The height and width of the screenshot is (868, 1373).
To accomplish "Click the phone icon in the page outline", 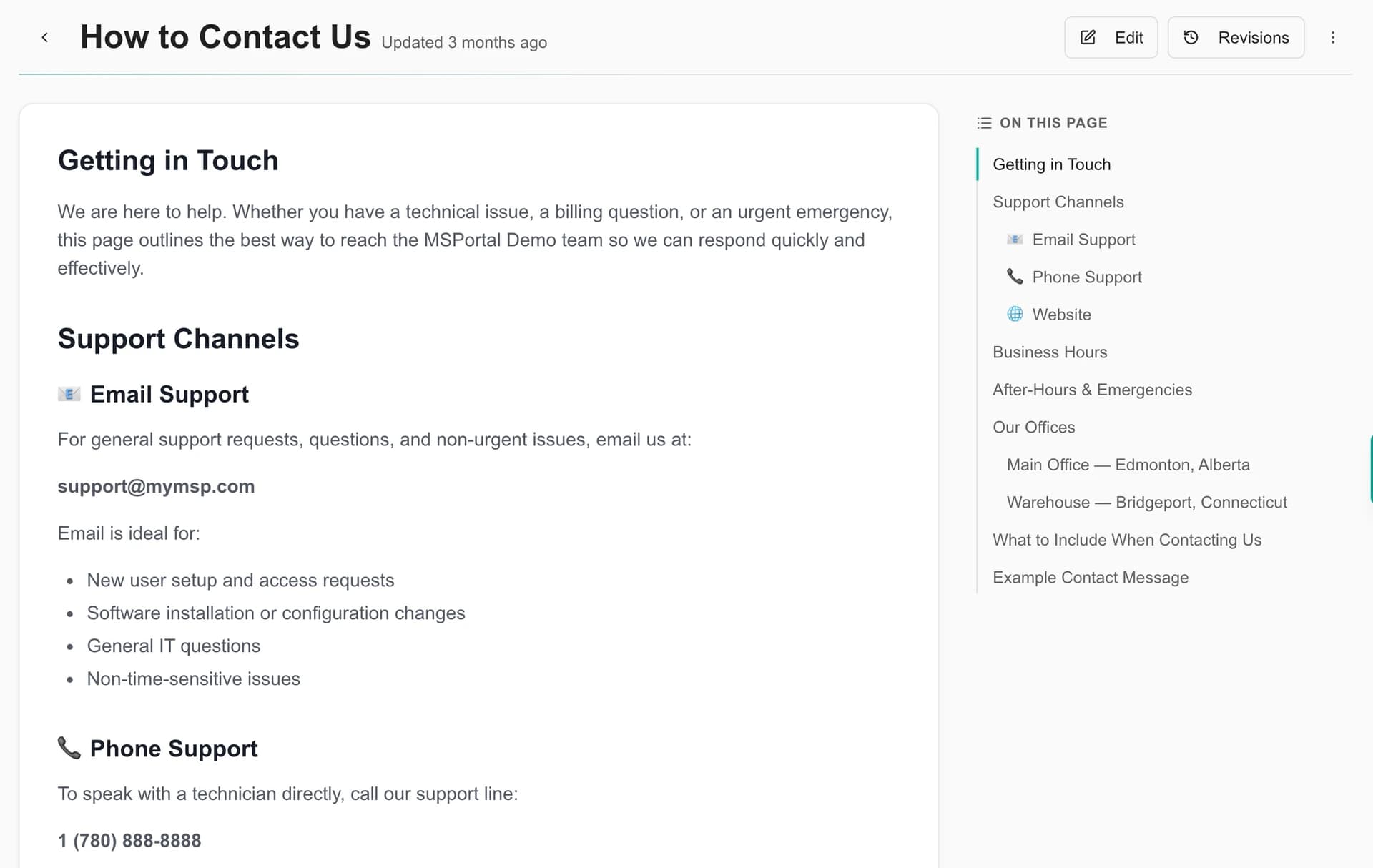I will [x=1015, y=276].
